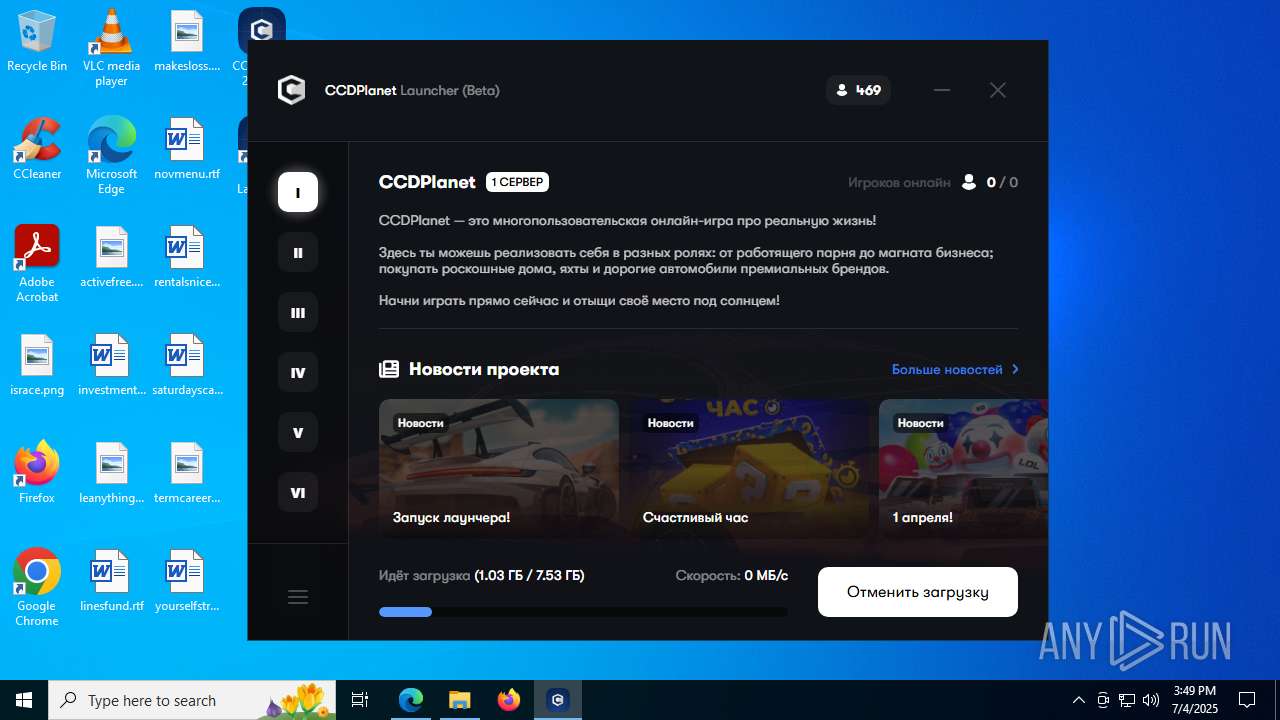
Task: Open Firefox from the taskbar
Action: (509, 700)
